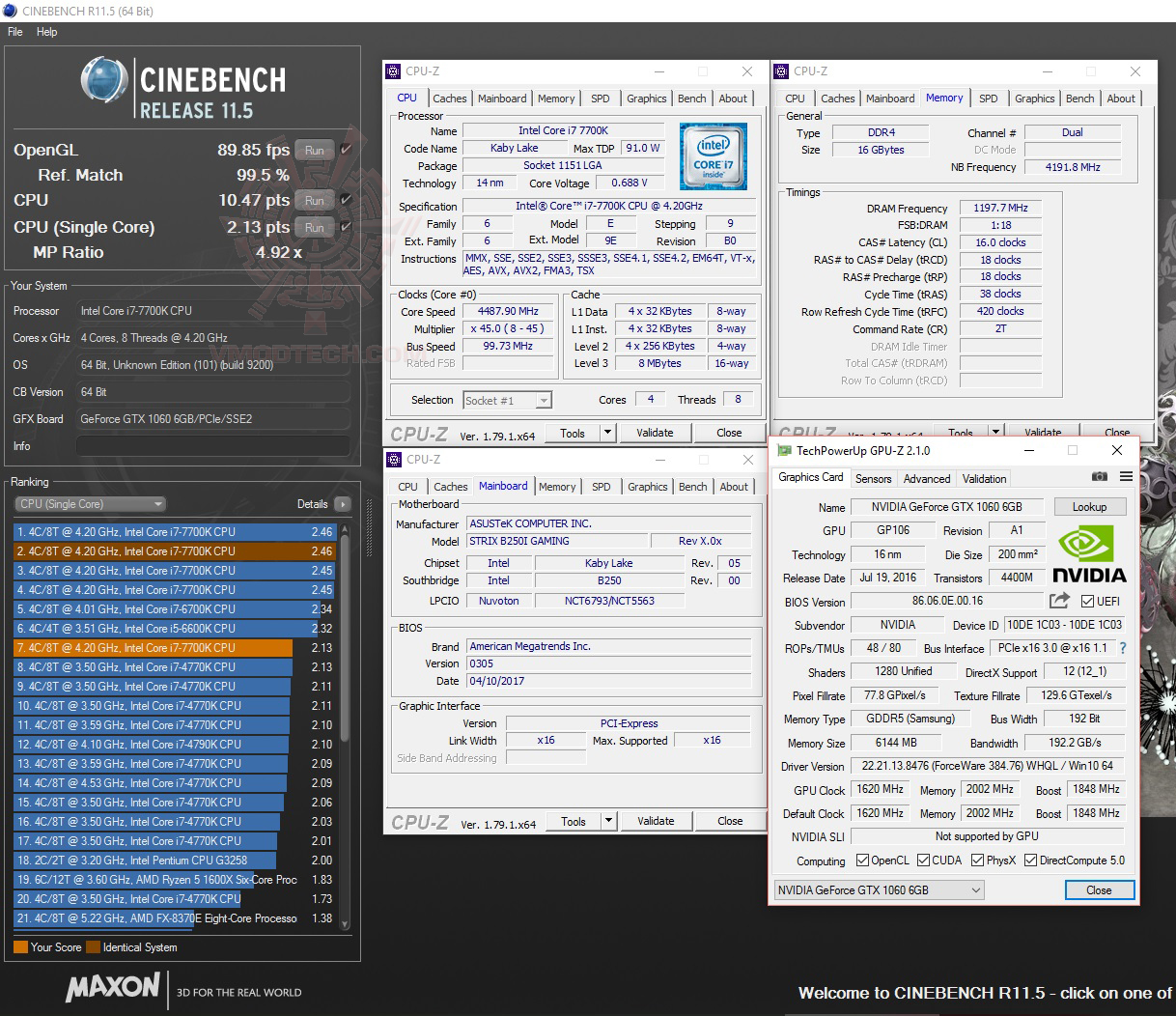This screenshot has height=1016, width=1176.
Task: Open the Ranking Details arrow icon
Action: [342, 504]
